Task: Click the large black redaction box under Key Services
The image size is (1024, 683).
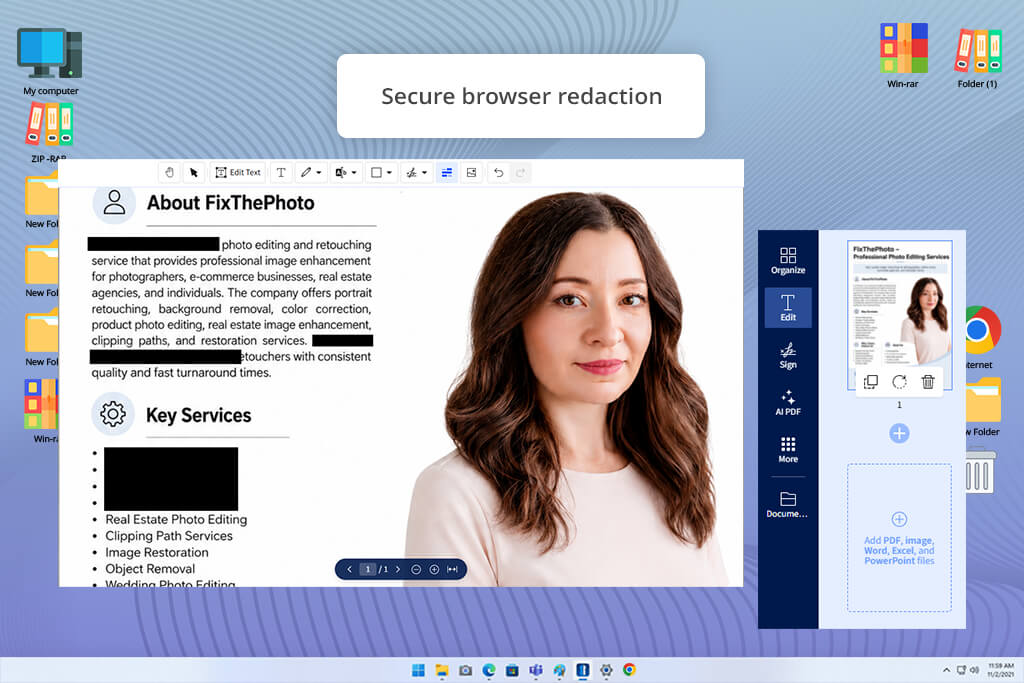Action: point(171,479)
